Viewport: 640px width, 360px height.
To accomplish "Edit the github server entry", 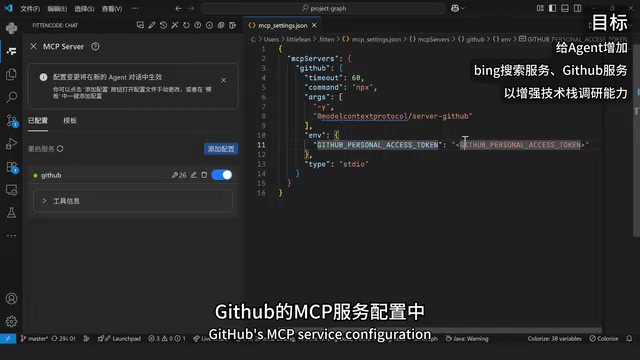I will click(193, 175).
